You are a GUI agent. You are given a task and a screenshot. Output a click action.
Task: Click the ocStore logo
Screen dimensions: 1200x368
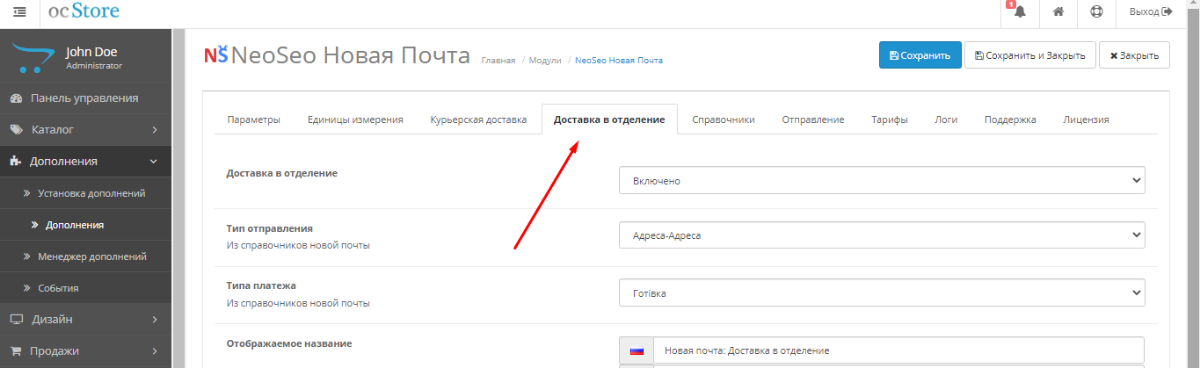(84, 12)
